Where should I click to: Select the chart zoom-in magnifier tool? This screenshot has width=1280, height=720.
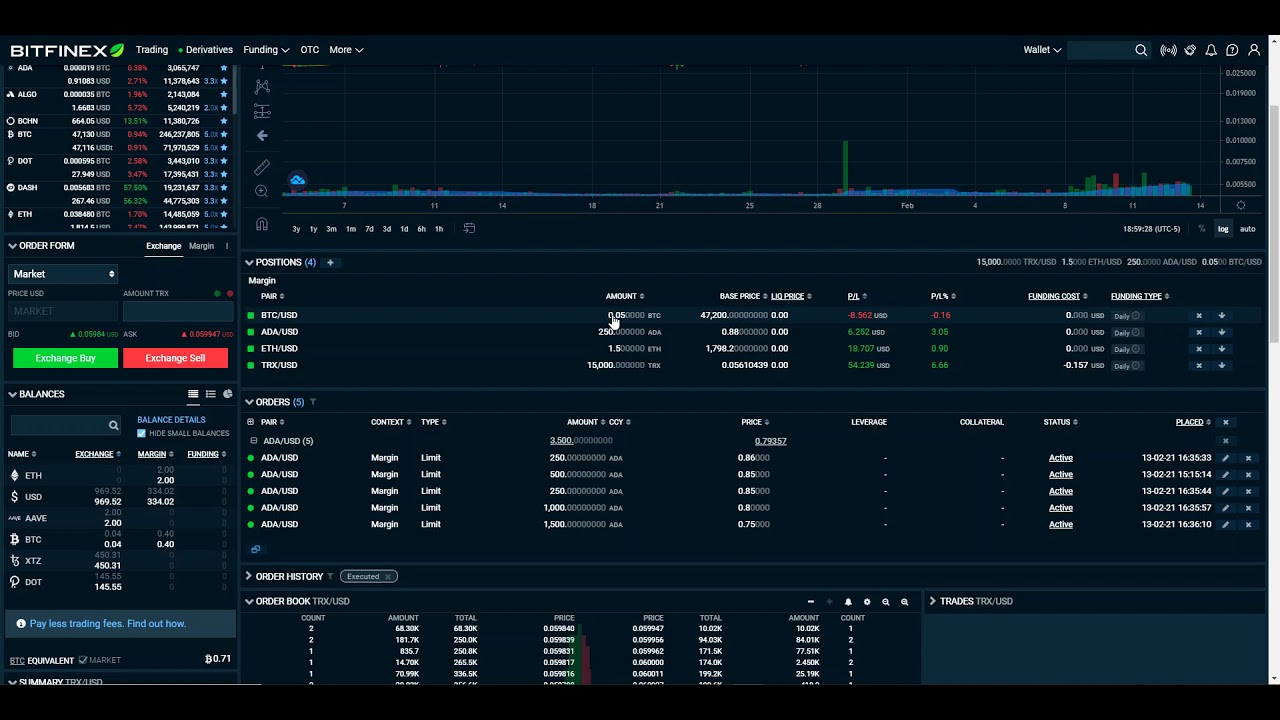(262, 191)
